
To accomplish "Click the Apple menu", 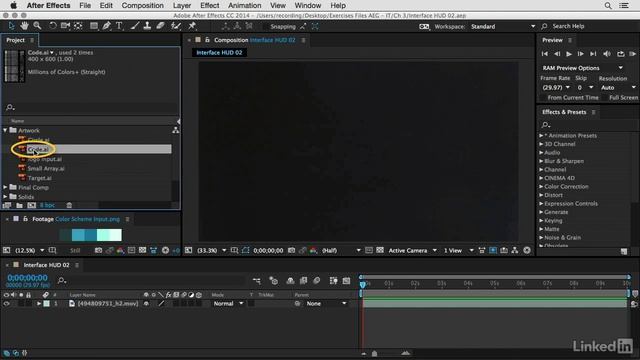I will point(13,5).
